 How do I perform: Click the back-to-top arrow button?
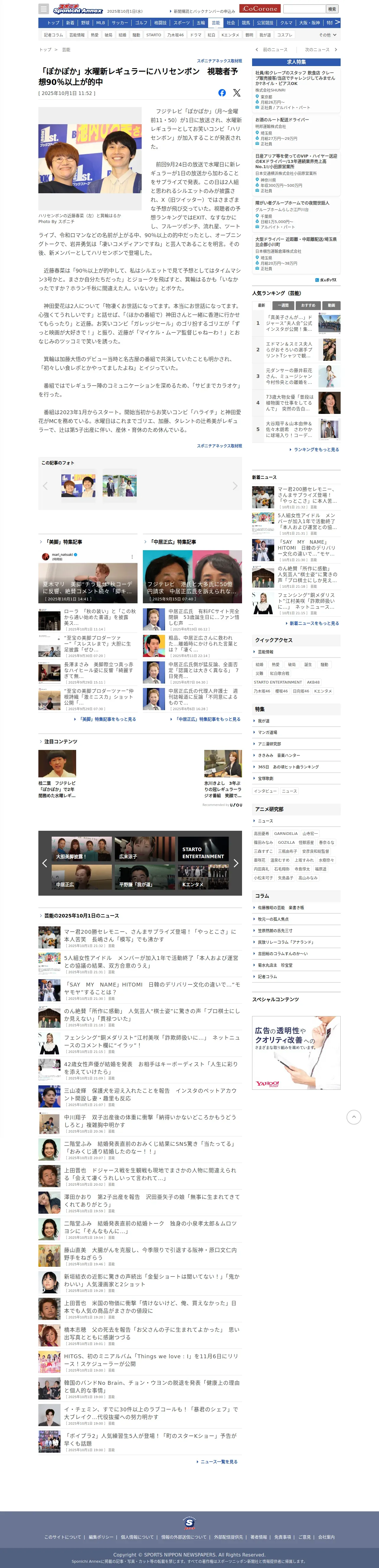(353, 1117)
